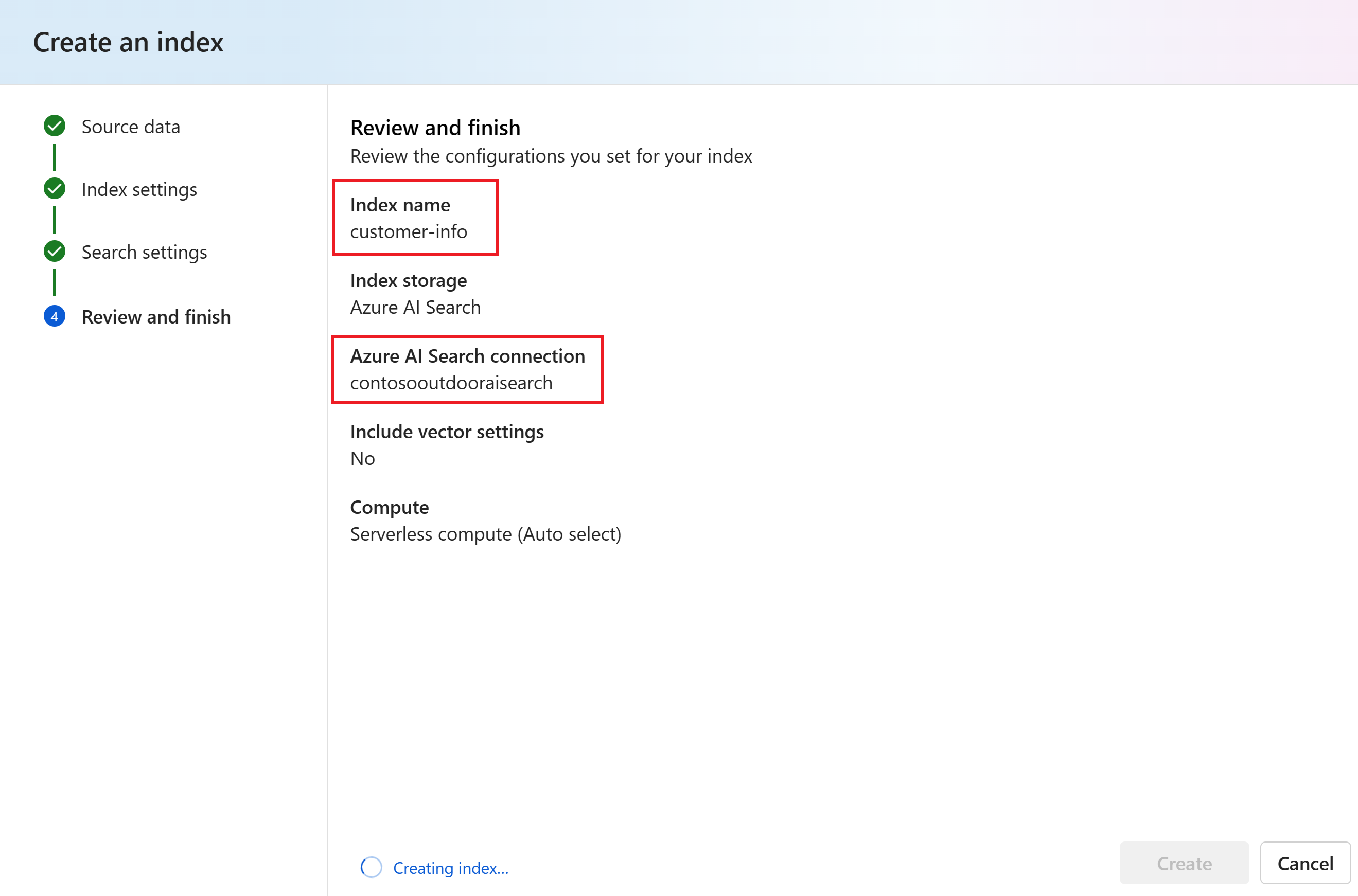Click the Creating index spinner icon
The height and width of the screenshot is (896, 1358).
[371, 867]
